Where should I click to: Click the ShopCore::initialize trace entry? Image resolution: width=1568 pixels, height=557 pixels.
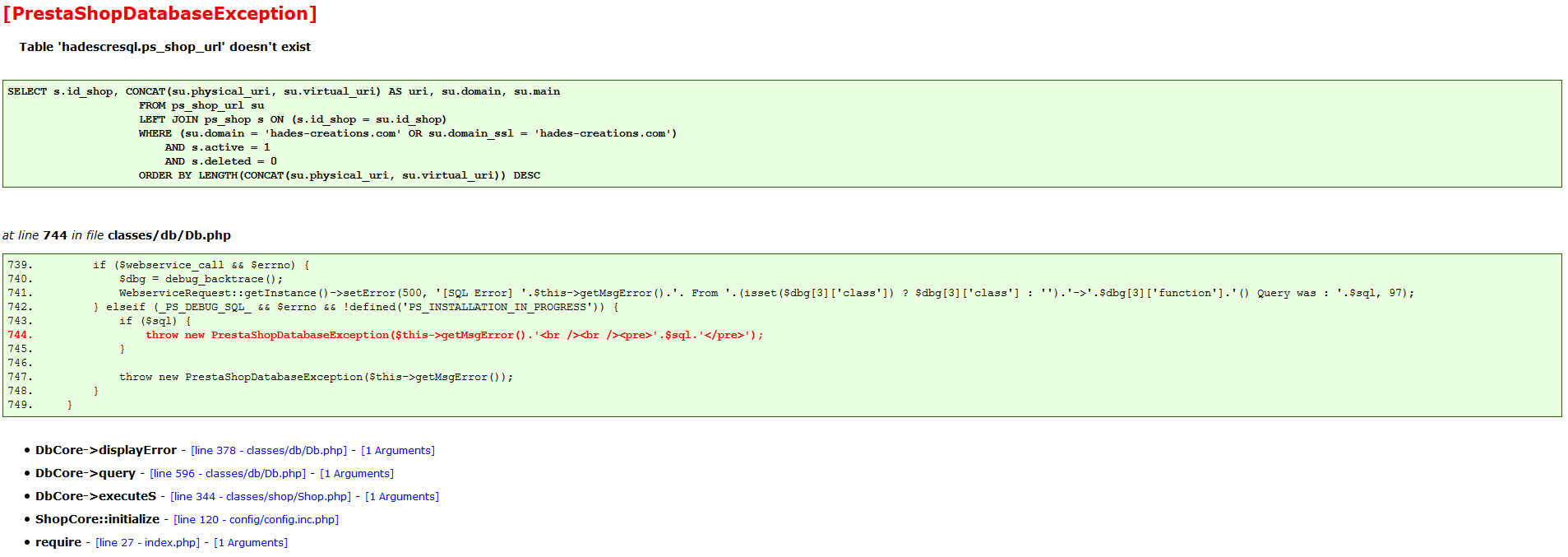98,519
